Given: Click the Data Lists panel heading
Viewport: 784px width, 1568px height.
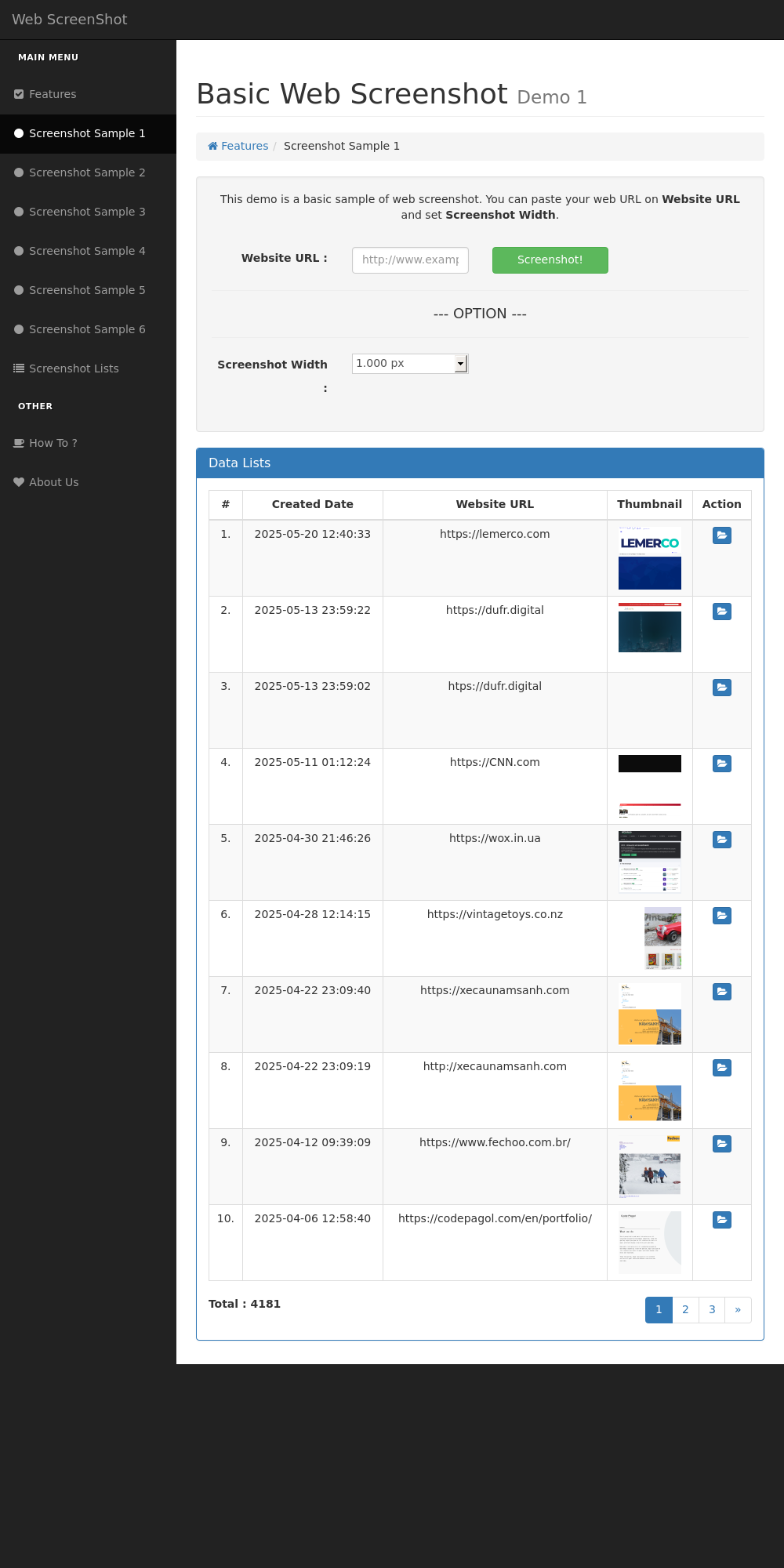Looking at the screenshot, I should tap(480, 463).
